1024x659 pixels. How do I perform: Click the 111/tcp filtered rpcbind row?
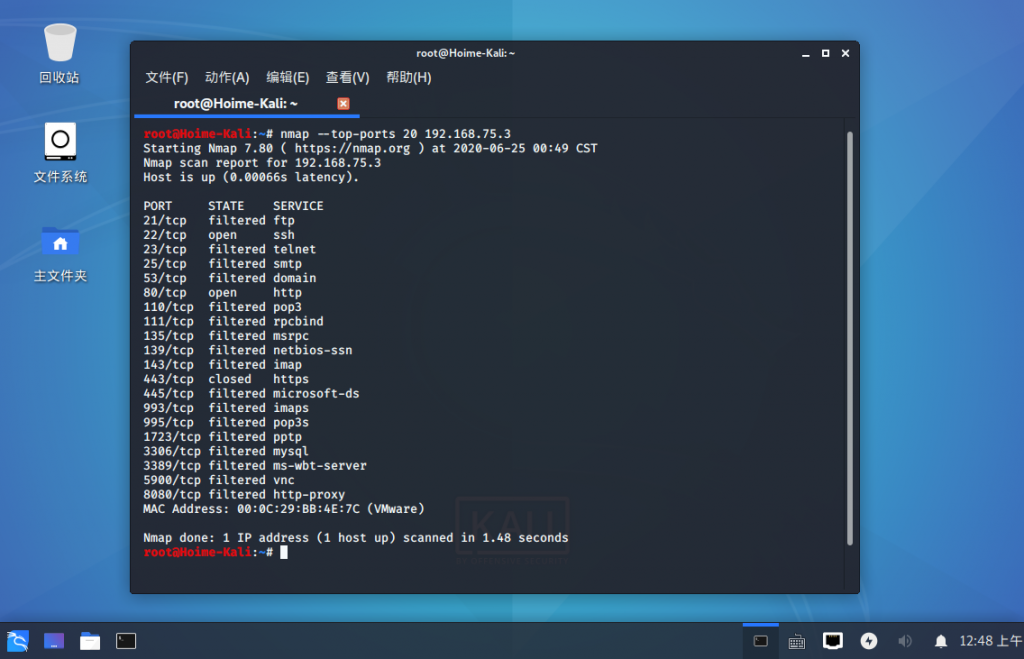coord(233,321)
